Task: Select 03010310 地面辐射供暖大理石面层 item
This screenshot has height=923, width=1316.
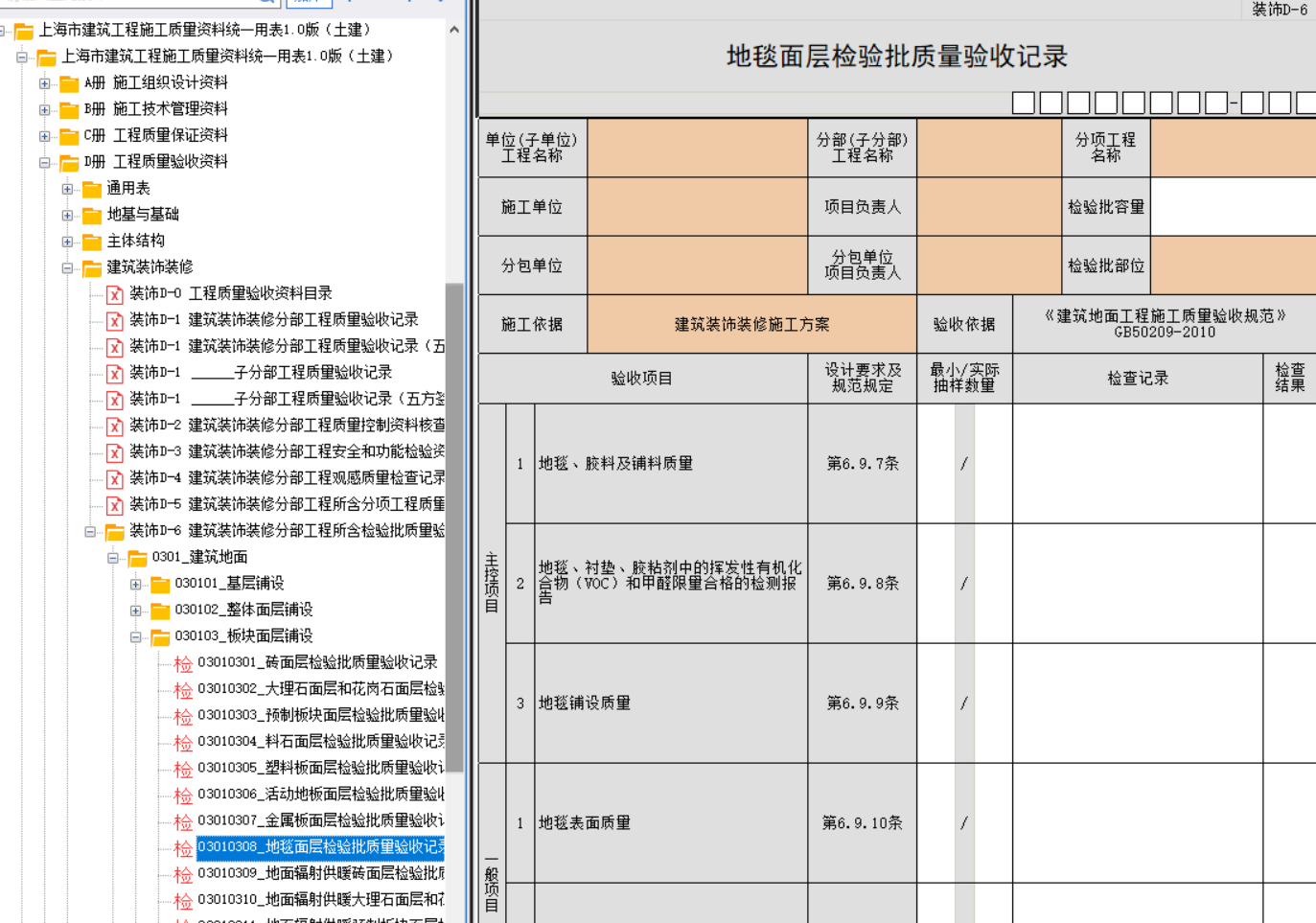Action: 321,900
